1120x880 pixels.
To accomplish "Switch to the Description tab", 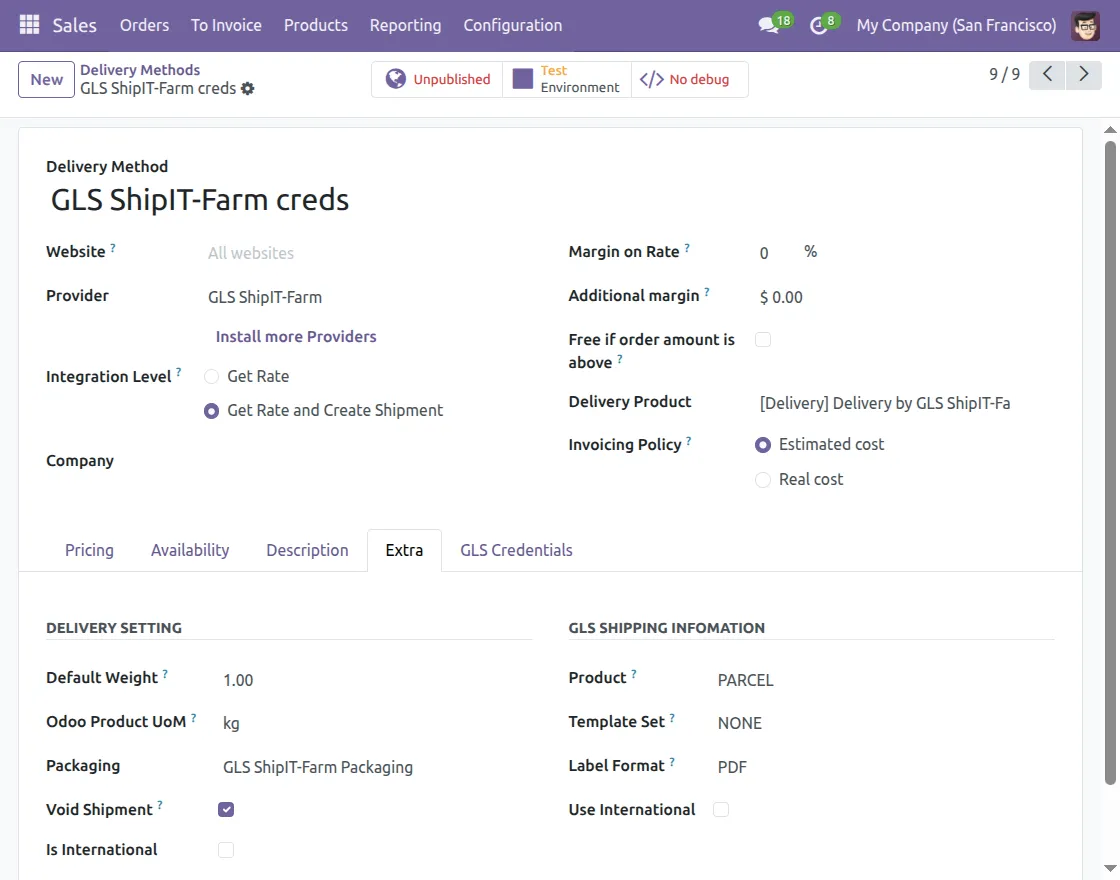I will click(307, 550).
